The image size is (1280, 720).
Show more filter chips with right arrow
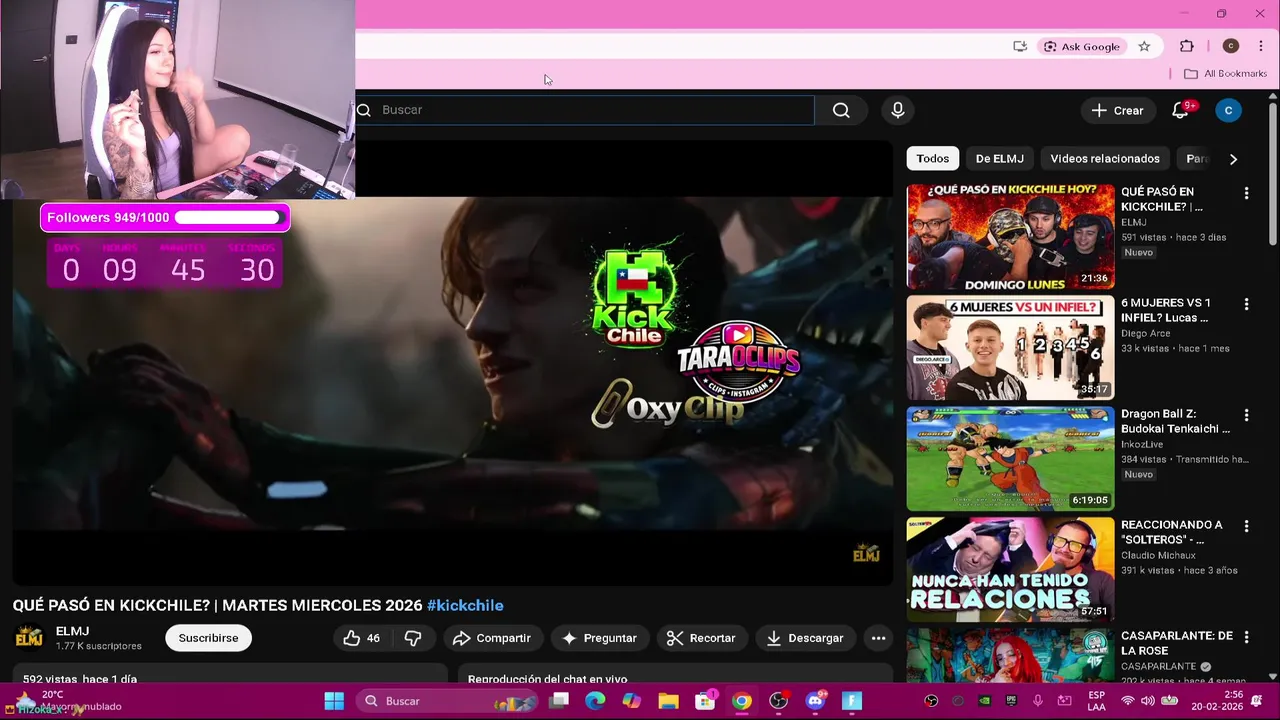[x=1233, y=159]
